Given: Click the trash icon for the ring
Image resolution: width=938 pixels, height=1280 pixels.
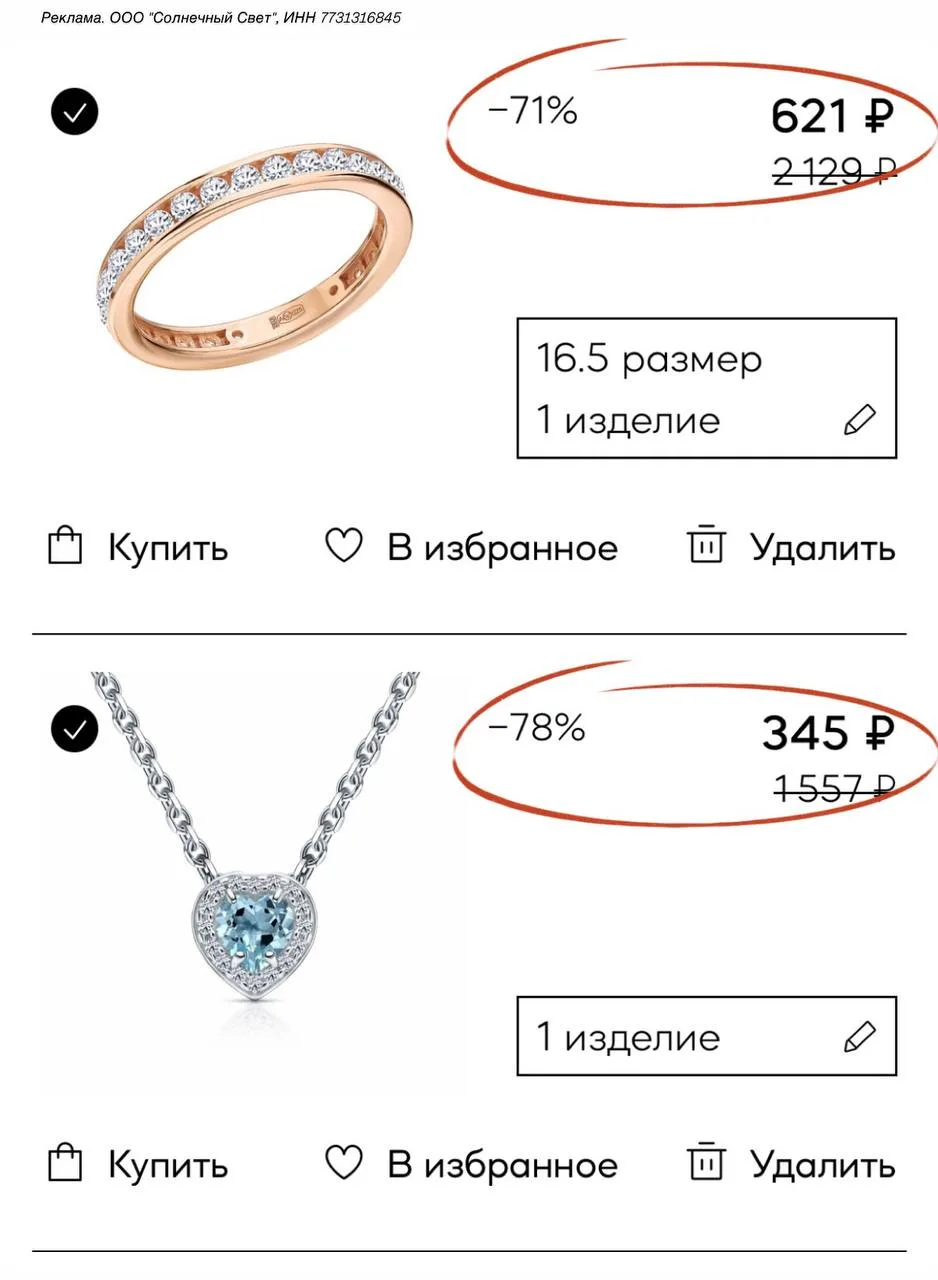Looking at the screenshot, I should (706, 545).
